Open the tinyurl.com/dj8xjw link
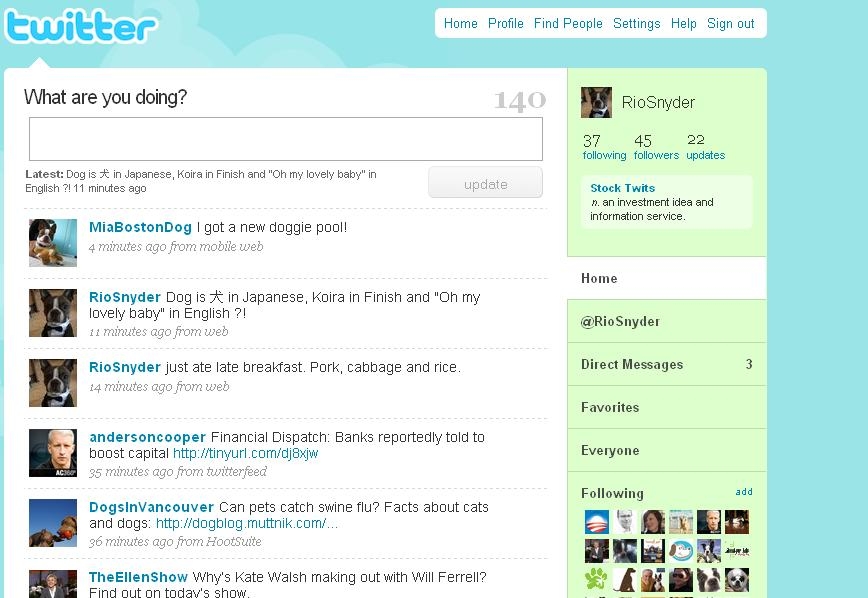The image size is (868, 598). click(246, 453)
